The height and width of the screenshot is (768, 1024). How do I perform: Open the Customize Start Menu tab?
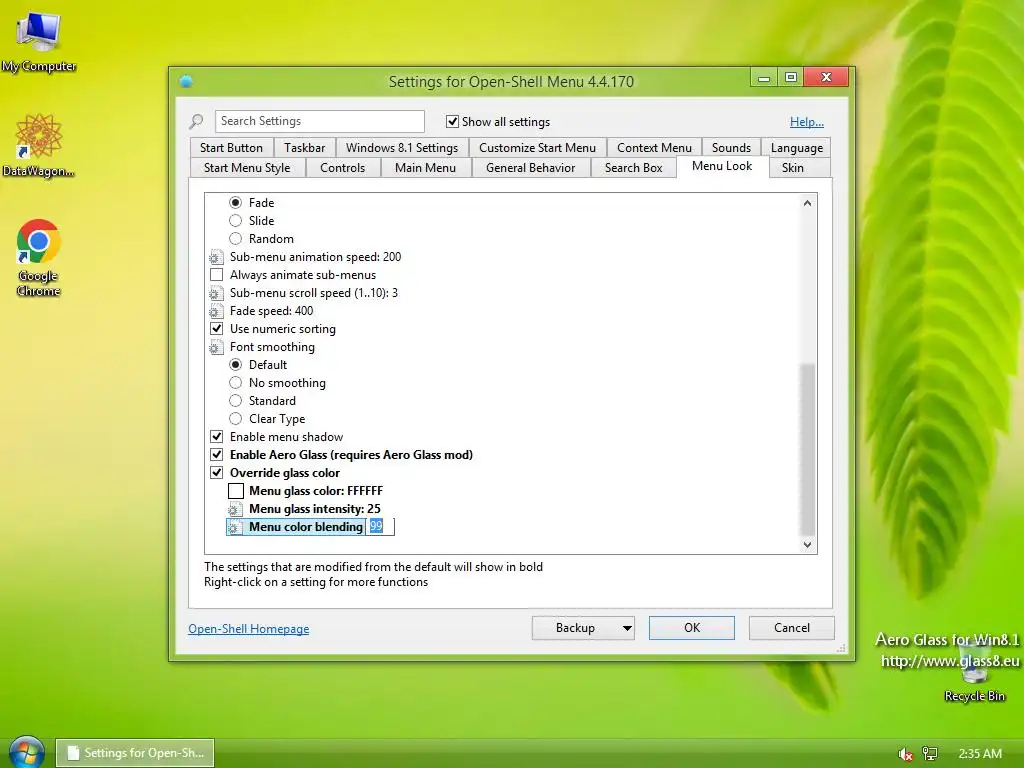click(537, 148)
